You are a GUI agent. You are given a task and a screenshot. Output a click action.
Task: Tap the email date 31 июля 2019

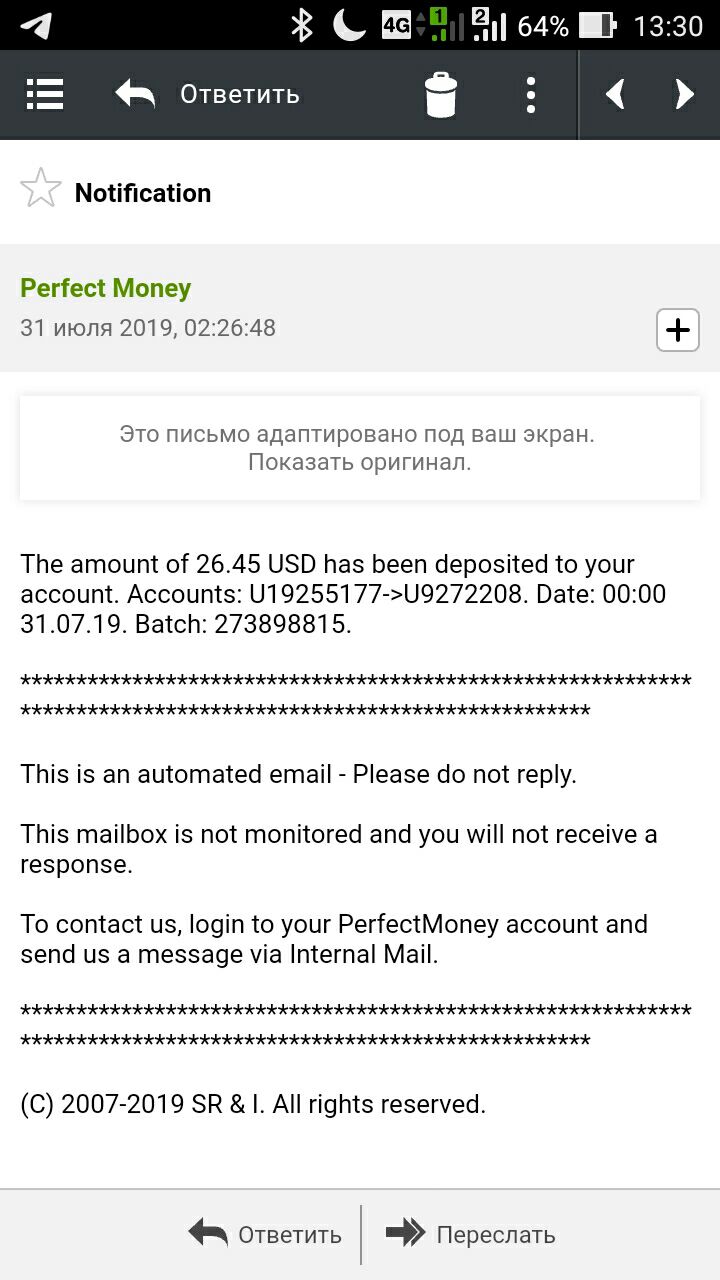pos(148,328)
